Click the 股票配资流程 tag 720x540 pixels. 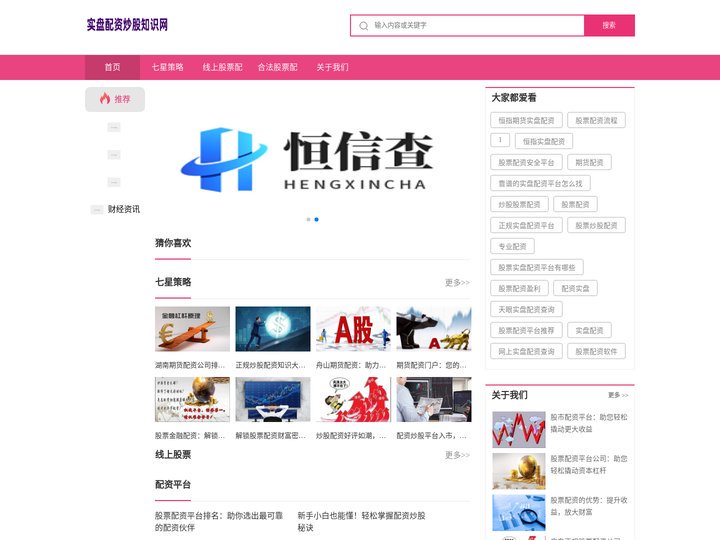[596, 120]
